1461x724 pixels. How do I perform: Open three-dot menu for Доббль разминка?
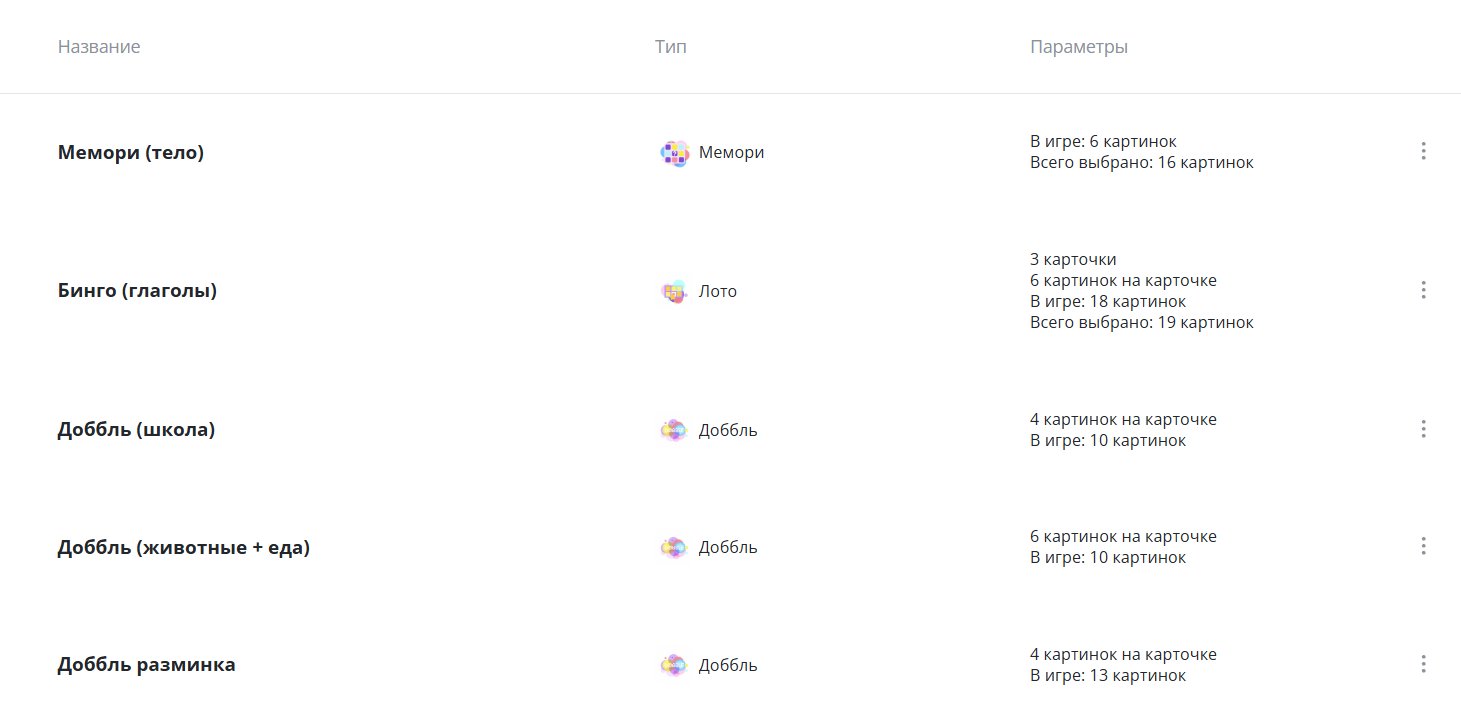1423,664
